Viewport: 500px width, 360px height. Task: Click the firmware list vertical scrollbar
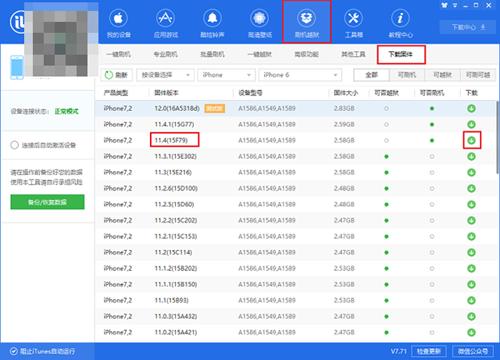[x=497, y=137]
